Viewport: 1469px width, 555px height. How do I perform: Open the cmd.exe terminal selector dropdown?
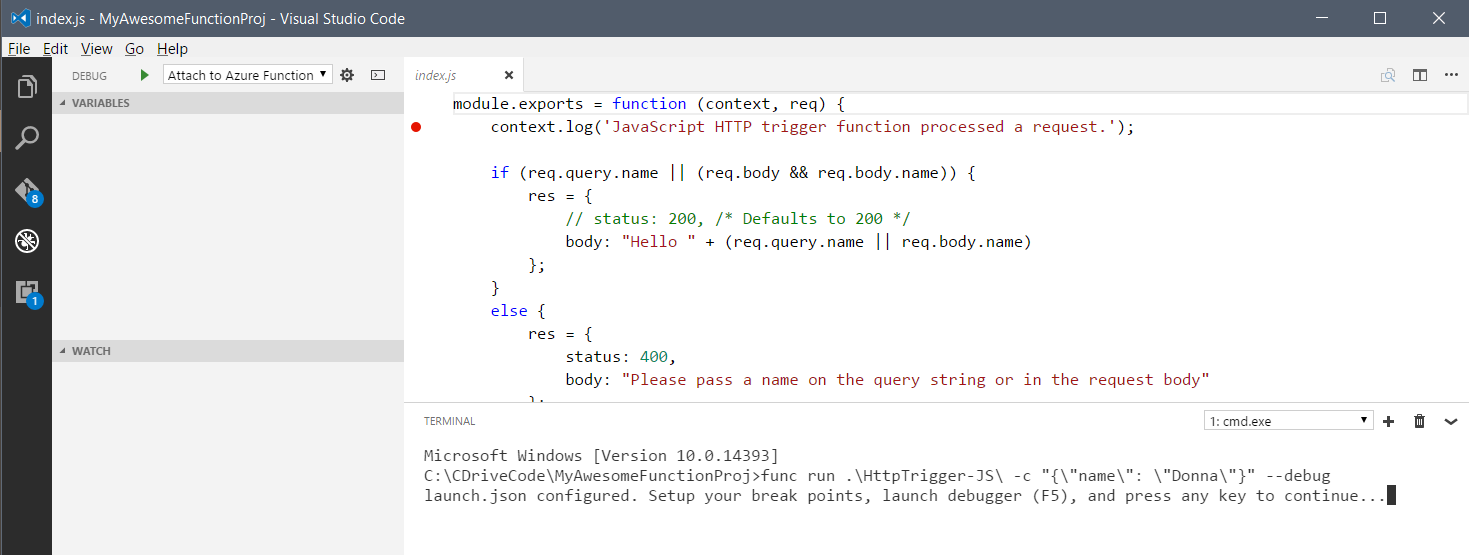tap(1288, 422)
